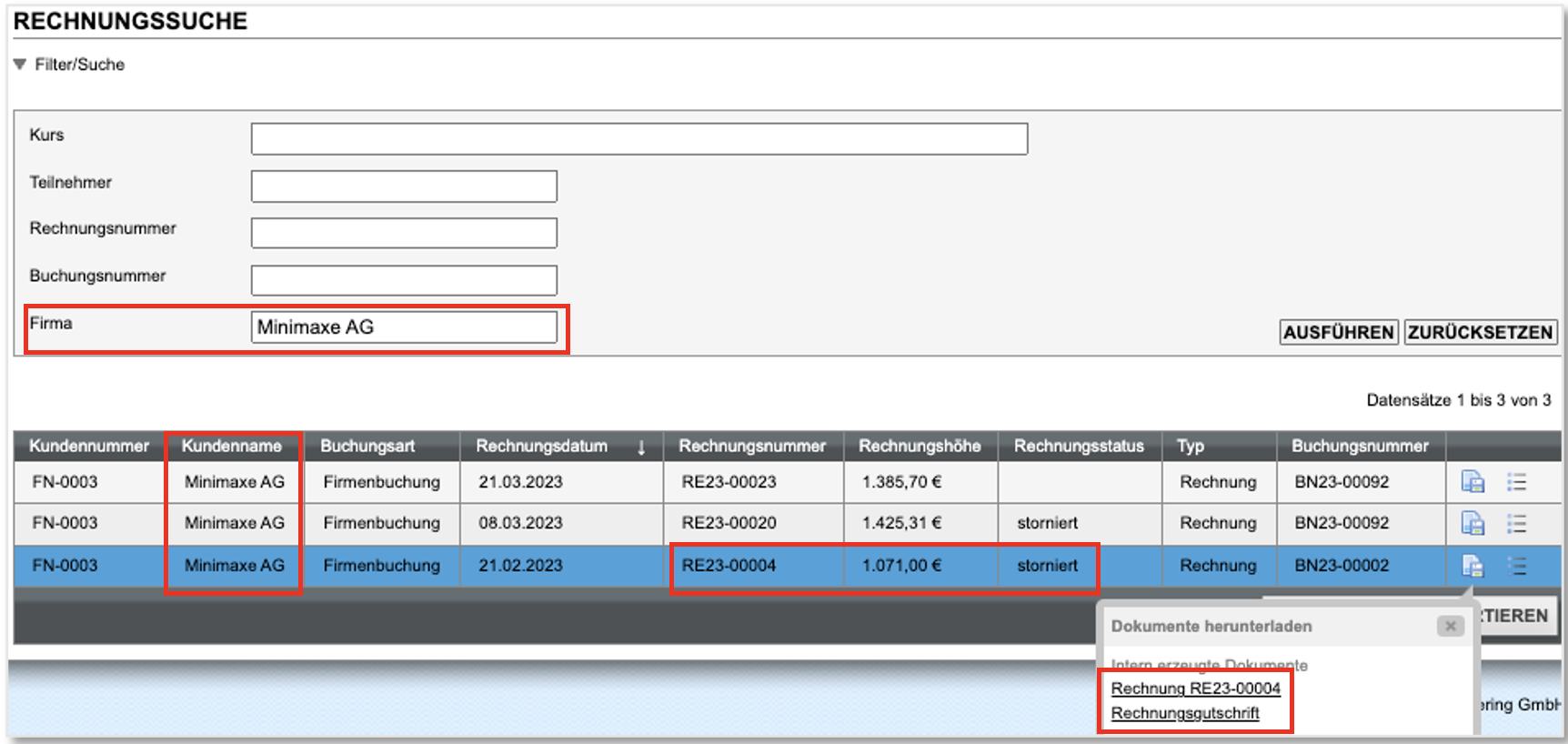The height and width of the screenshot is (744, 1568).
Task: Open the Rechnungsgutschrift link
Action: click(1184, 713)
